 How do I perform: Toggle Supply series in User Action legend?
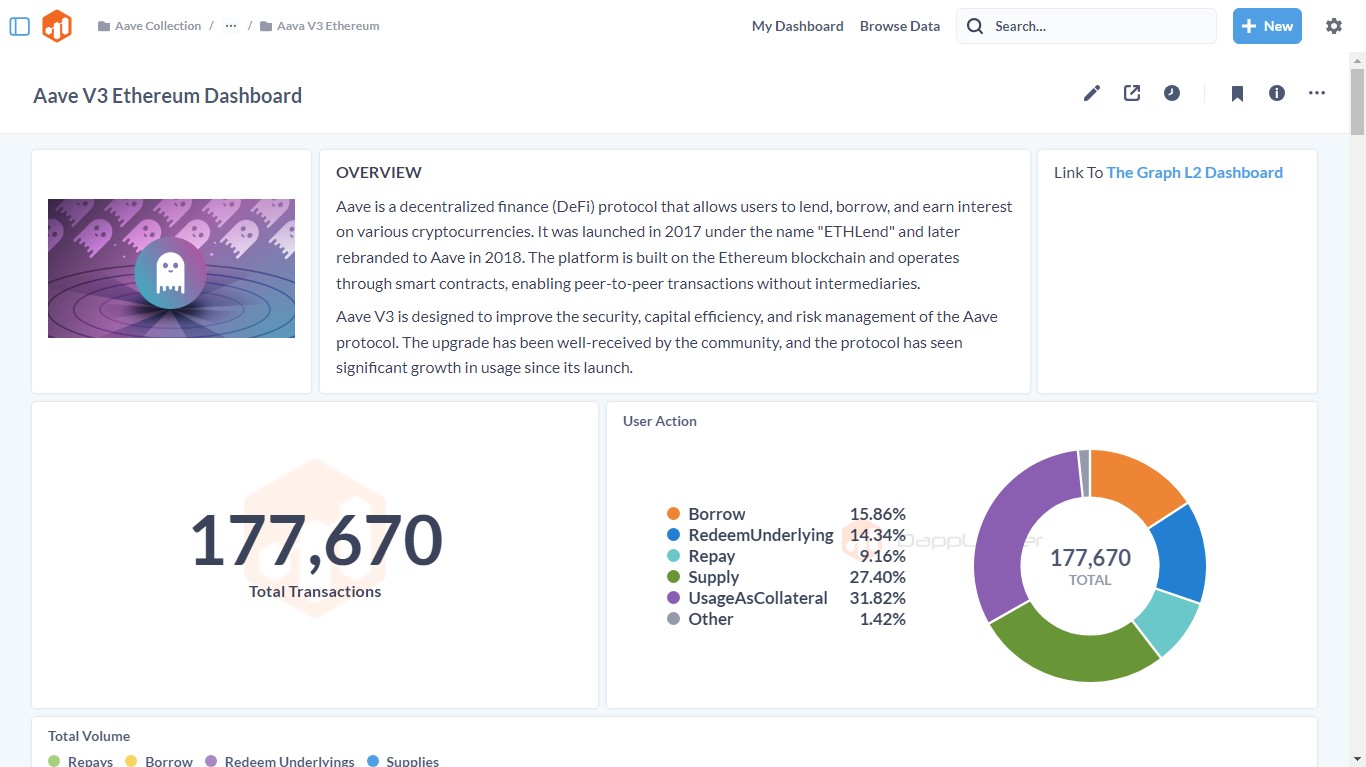coord(713,577)
